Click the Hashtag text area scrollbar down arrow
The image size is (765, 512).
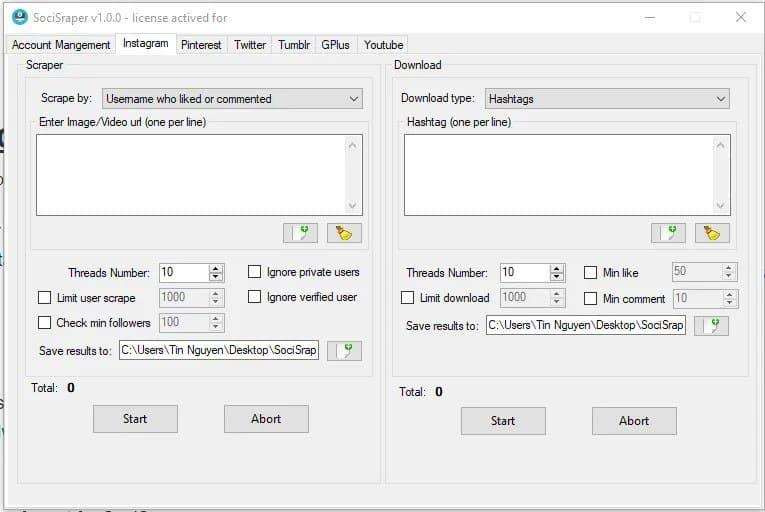tap(721, 205)
